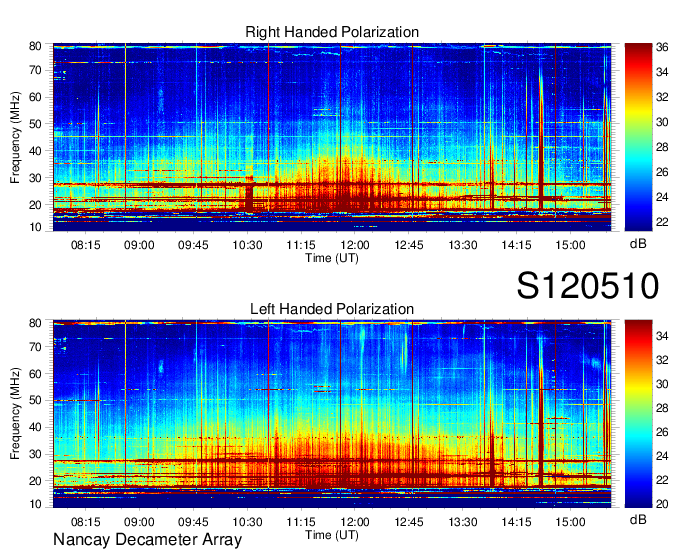Click 12:00 tick on Right Handed time axis
The width and height of the screenshot is (680, 552).
coord(355,245)
